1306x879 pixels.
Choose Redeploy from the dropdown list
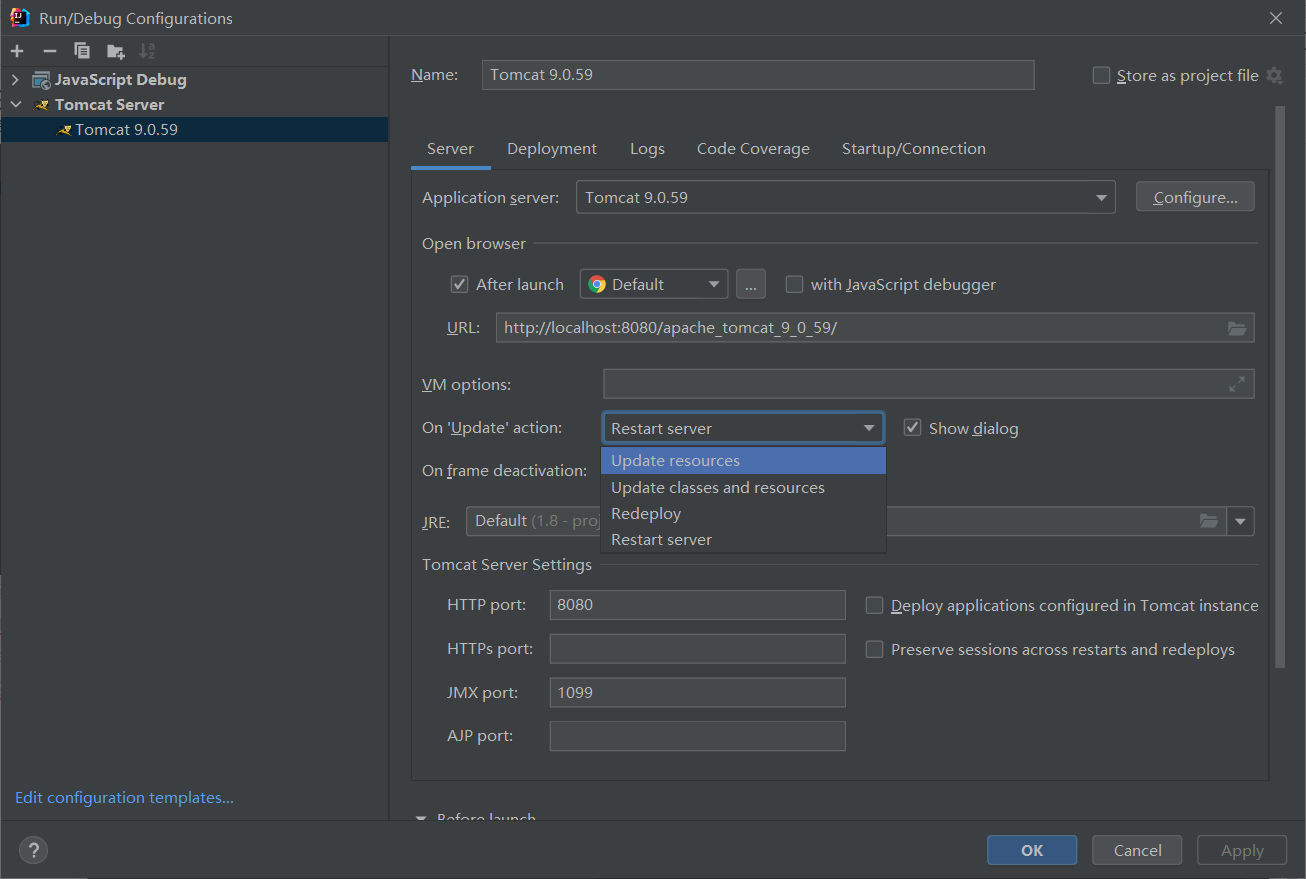743,514
